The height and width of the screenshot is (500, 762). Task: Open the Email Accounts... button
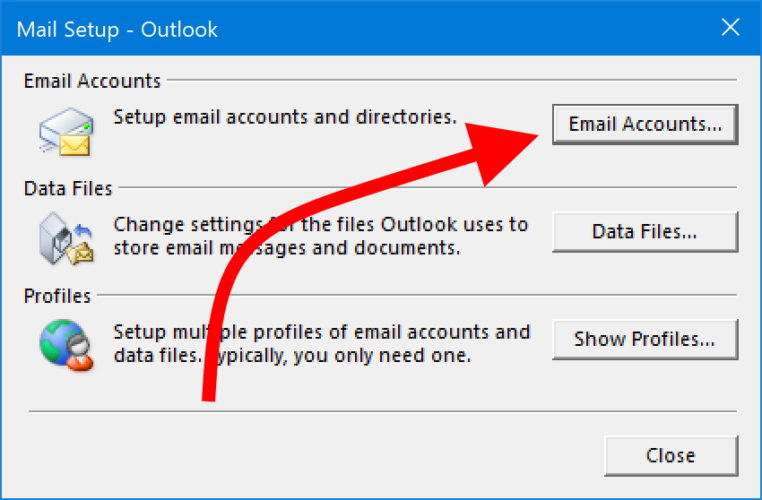(x=645, y=124)
